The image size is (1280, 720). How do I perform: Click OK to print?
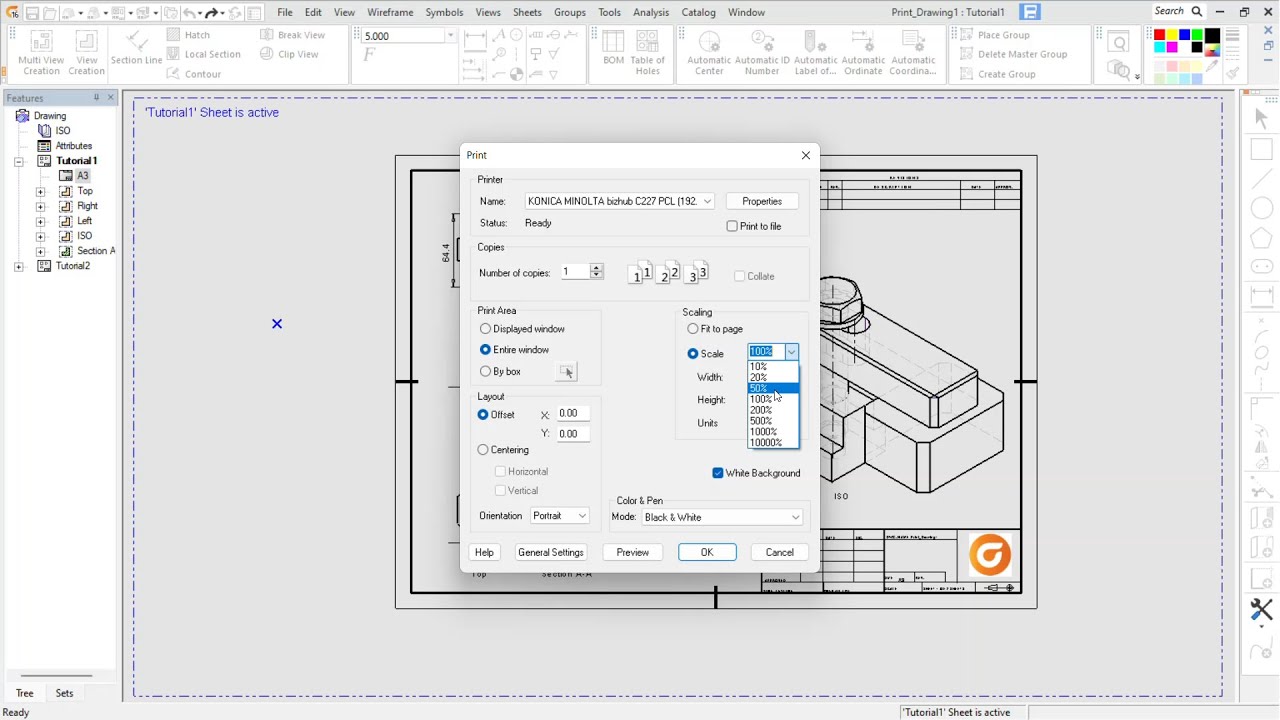point(707,552)
